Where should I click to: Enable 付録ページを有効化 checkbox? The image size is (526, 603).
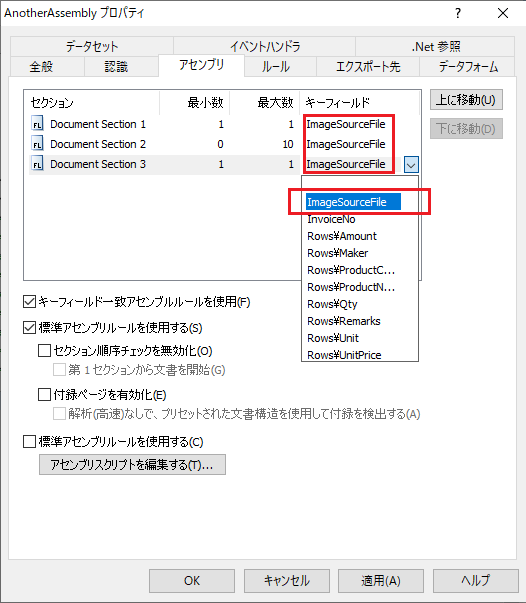pyautogui.click(x=45, y=395)
